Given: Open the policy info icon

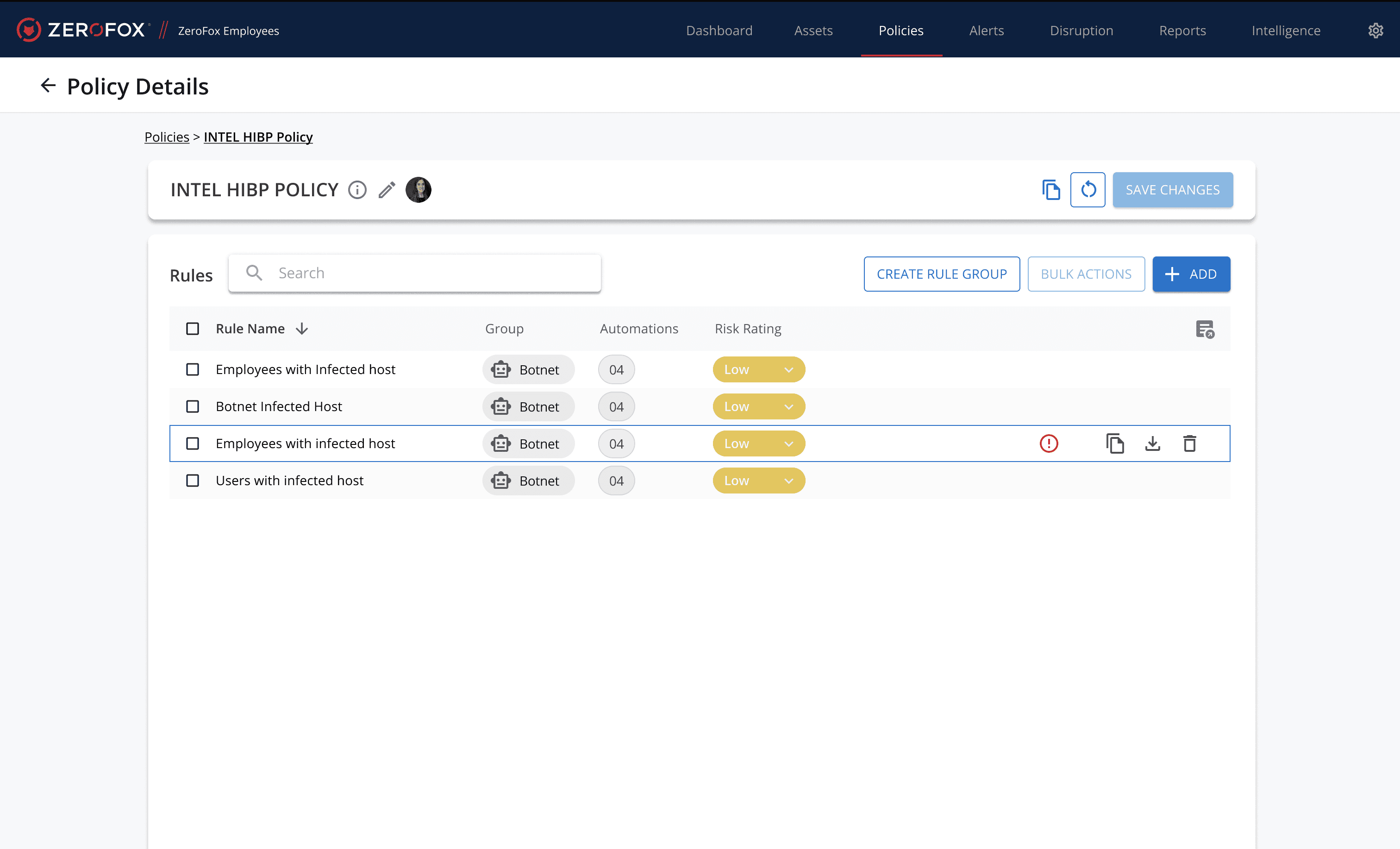Looking at the screenshot, I should point(357,190).
